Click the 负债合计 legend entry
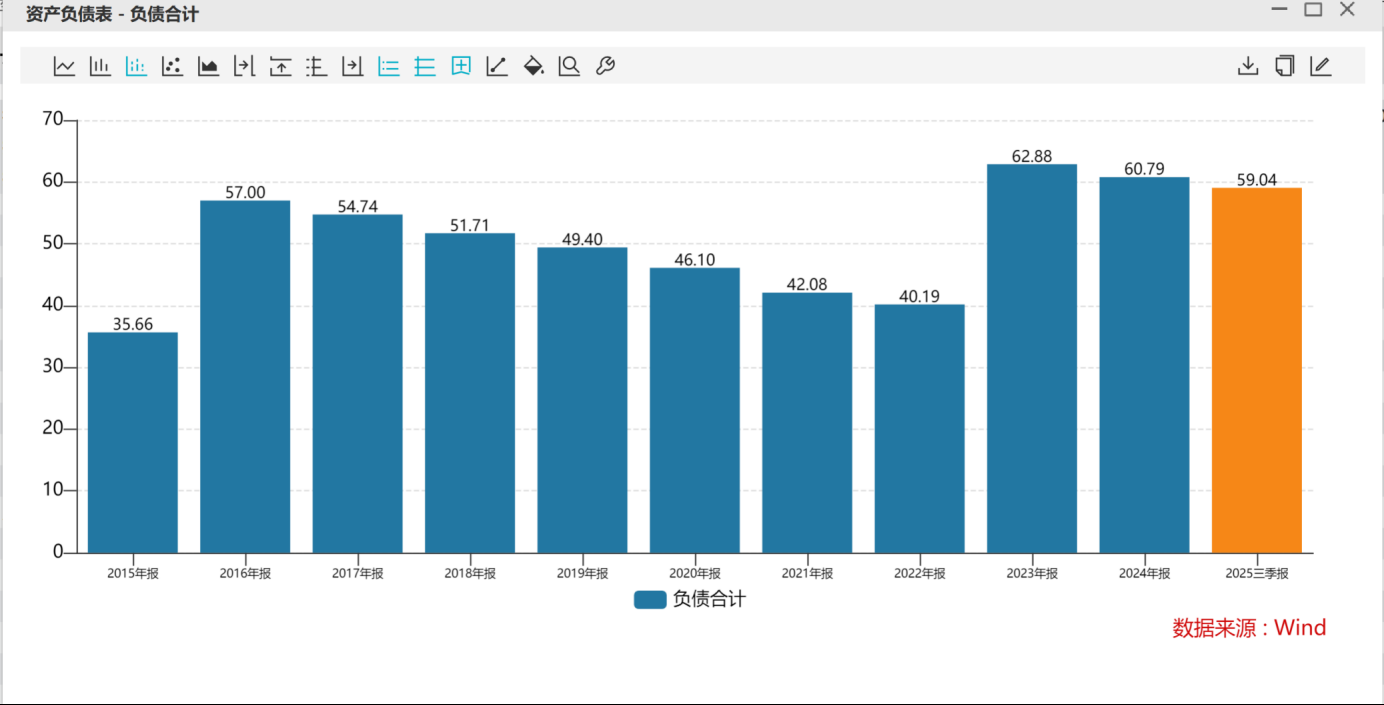The image size is (1384, 705). point(708,599)
